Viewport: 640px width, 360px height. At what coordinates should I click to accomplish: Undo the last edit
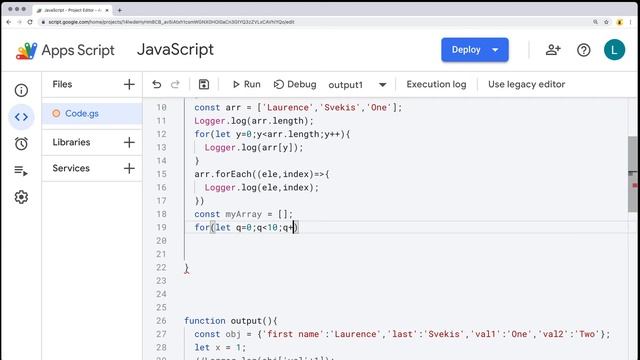click(x=157, y=84)
